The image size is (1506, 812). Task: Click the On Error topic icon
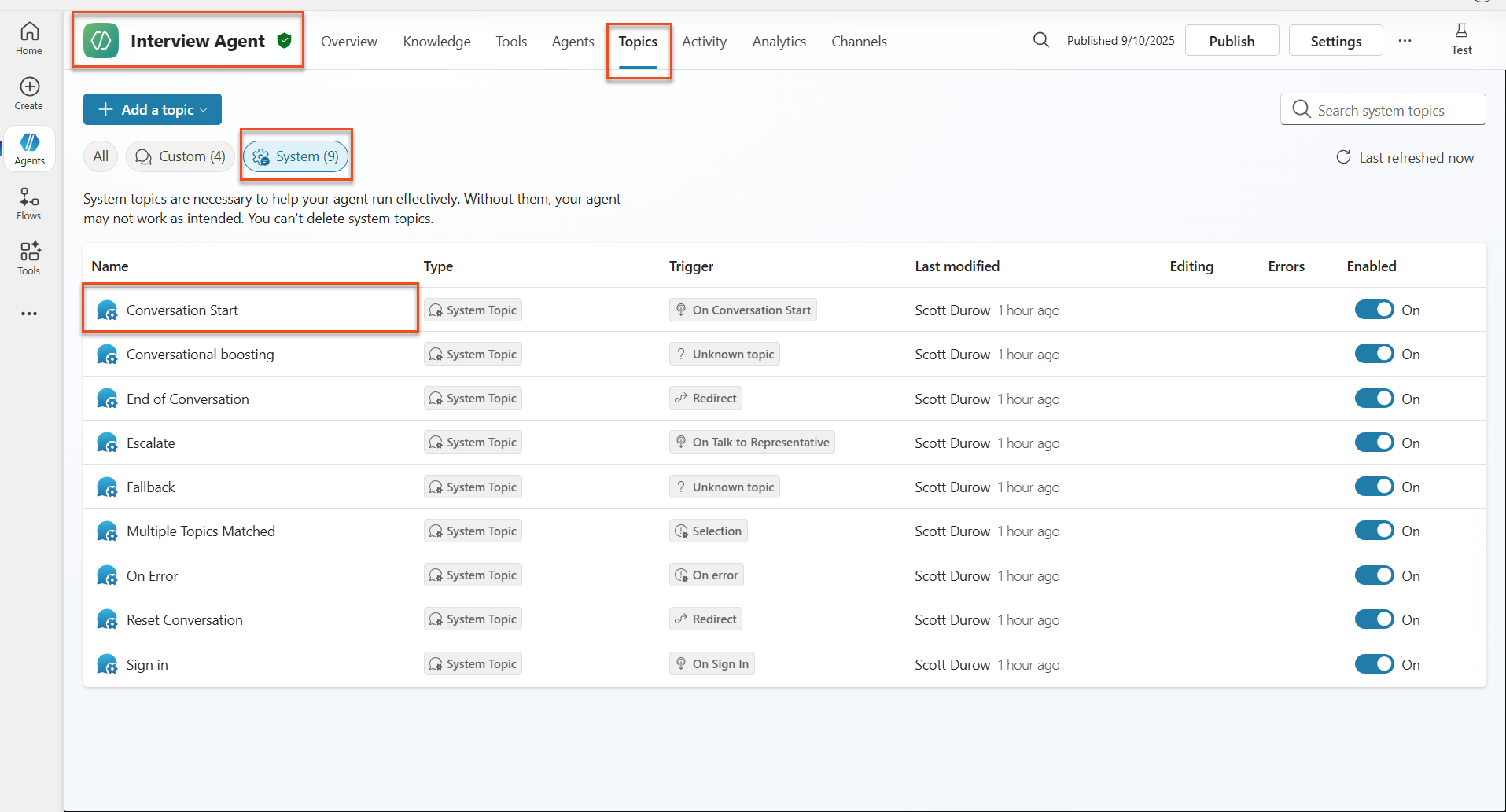click(107, 576)
